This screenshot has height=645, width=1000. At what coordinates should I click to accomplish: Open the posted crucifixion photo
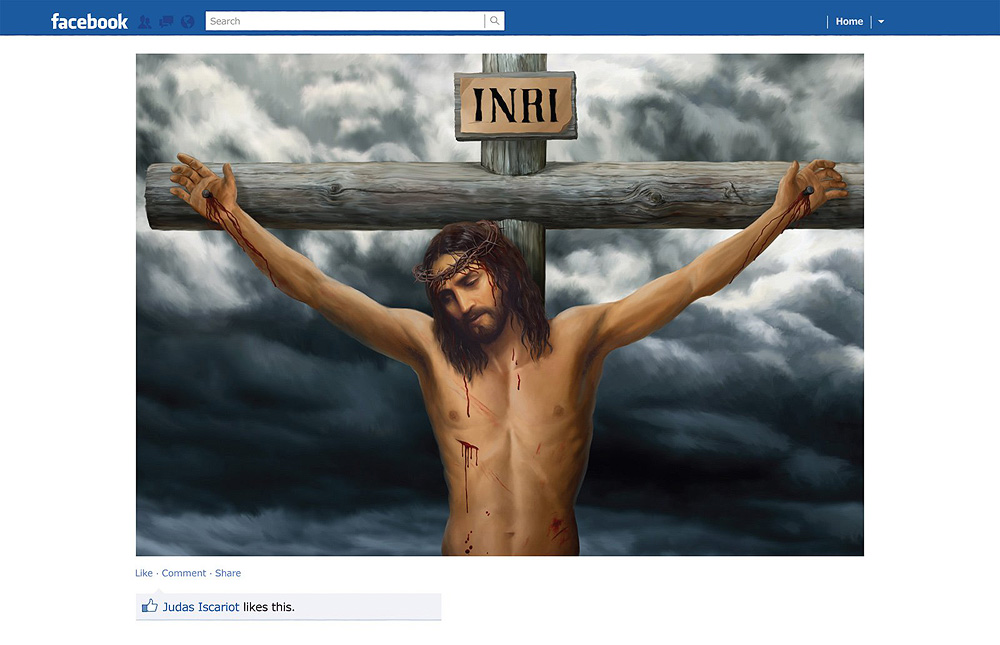click(x=499, y=304)
